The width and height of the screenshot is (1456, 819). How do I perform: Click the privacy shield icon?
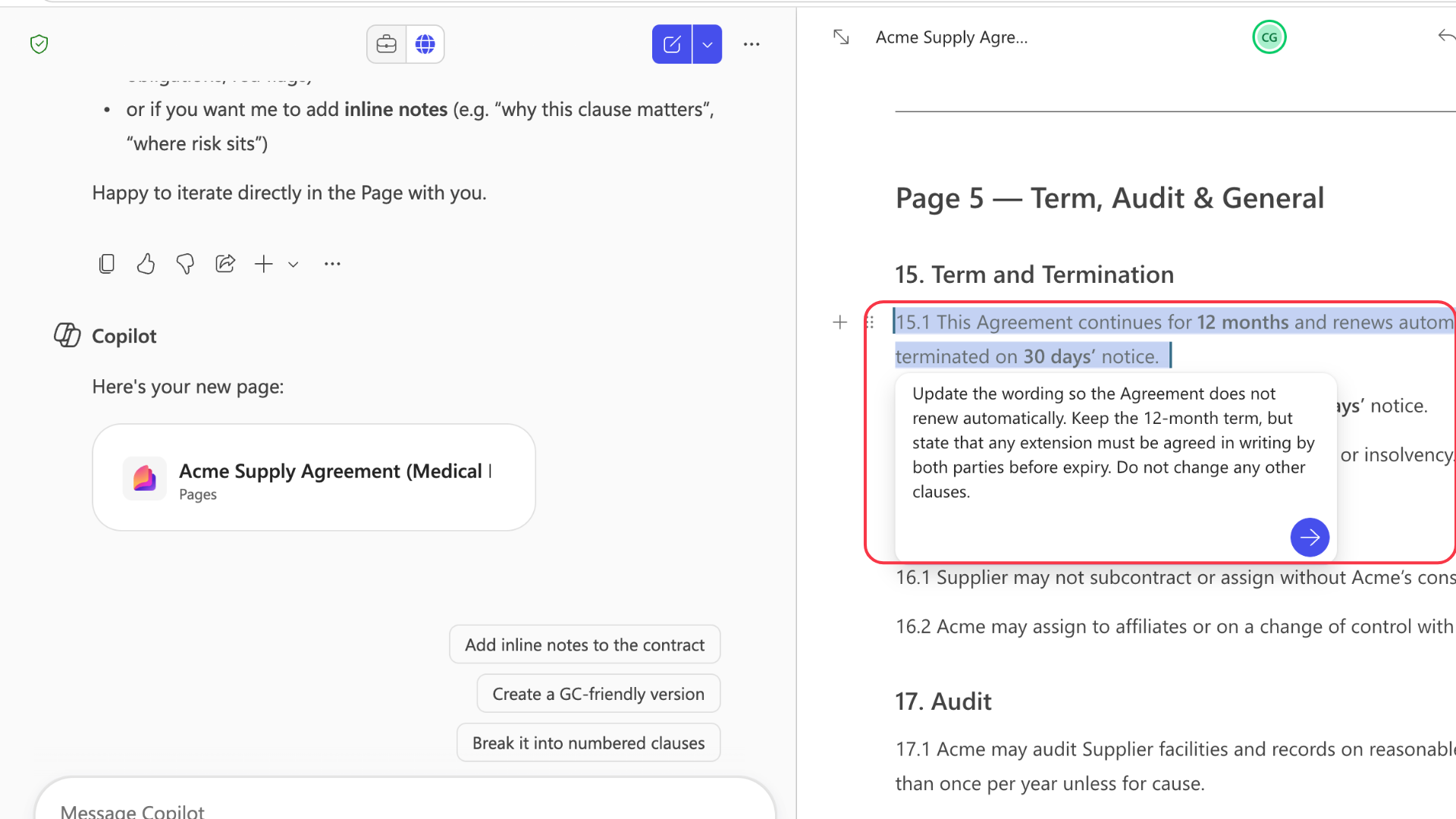39,43
